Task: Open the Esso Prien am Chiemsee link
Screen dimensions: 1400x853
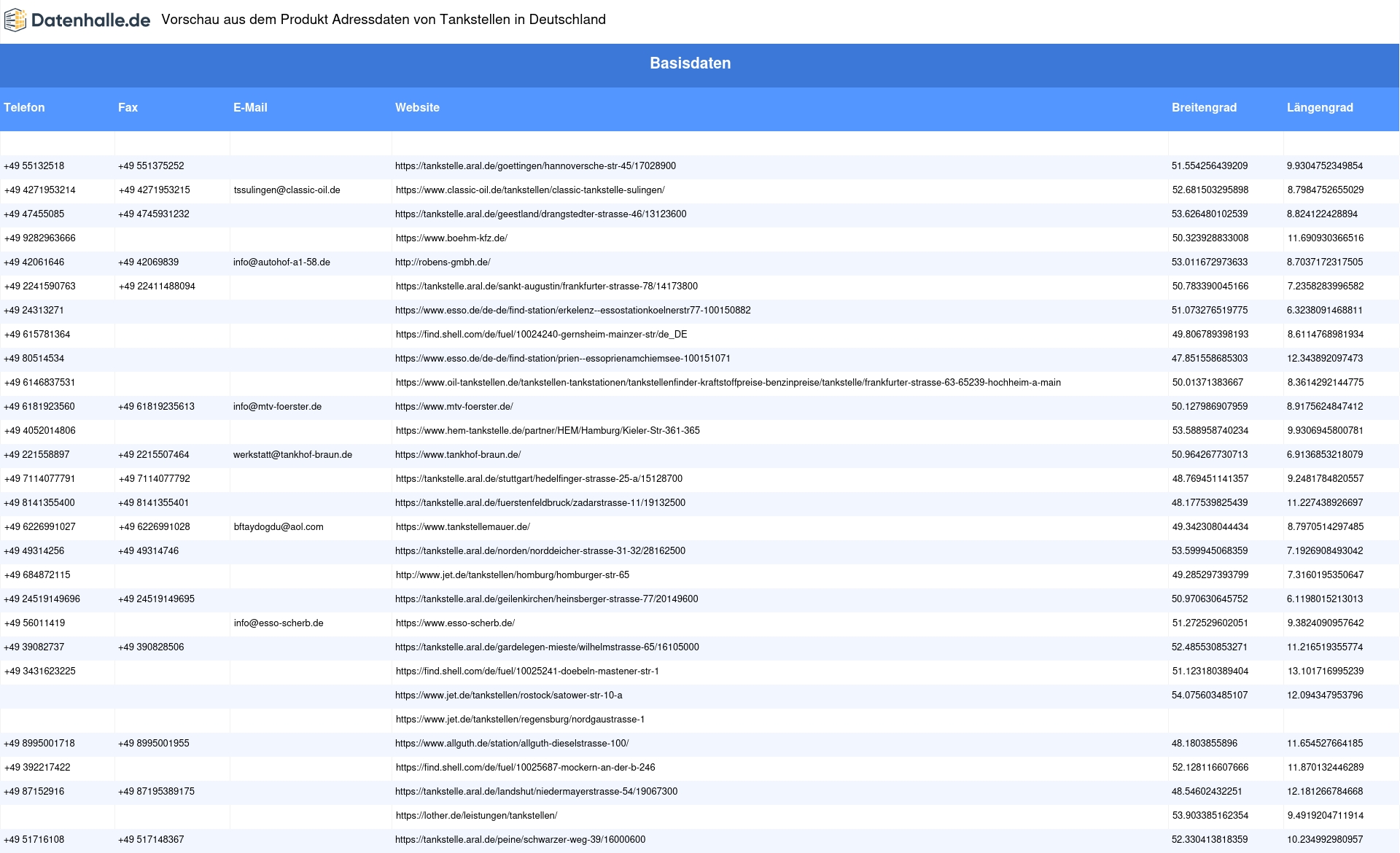Action: (562, 359)
